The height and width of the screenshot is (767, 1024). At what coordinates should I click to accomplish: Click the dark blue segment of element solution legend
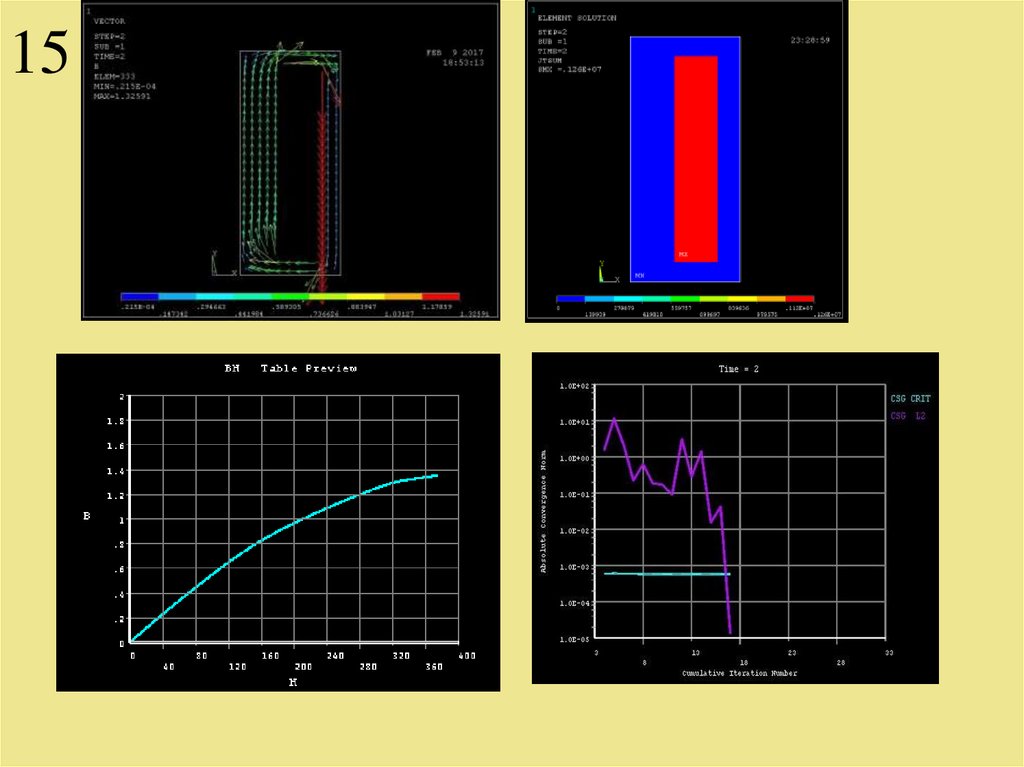coord(571,298)
